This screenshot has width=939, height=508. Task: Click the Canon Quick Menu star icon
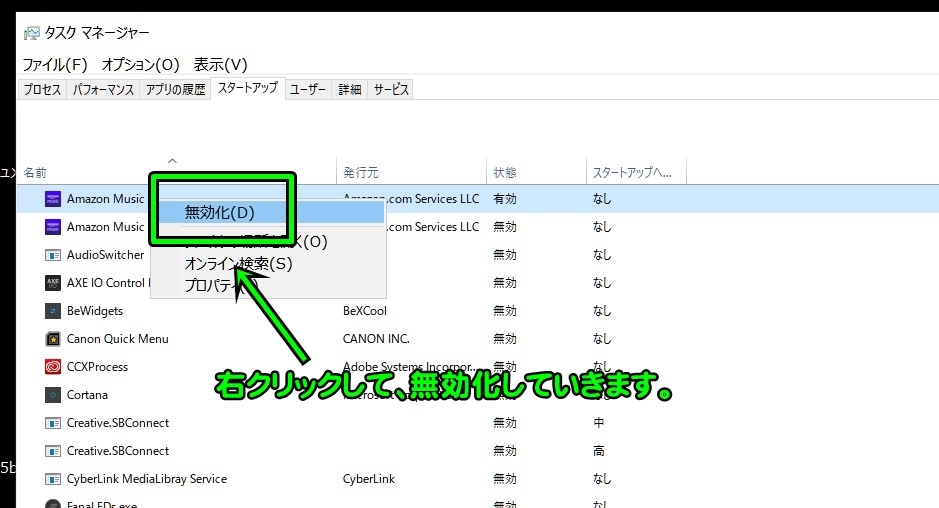tap(53, 339)
